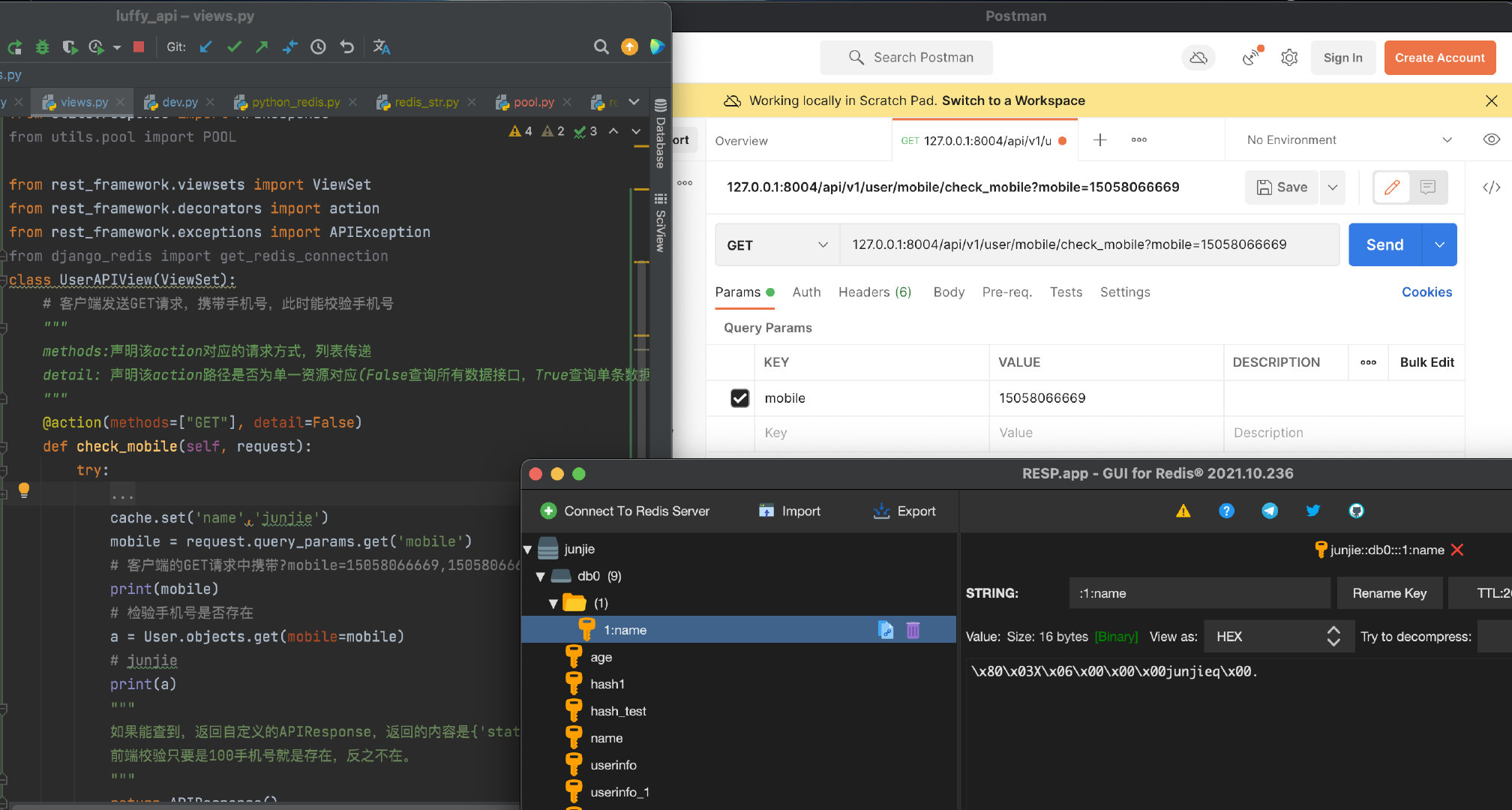Click the Cookies link

pyautogui.click(x=1426, y=292)
